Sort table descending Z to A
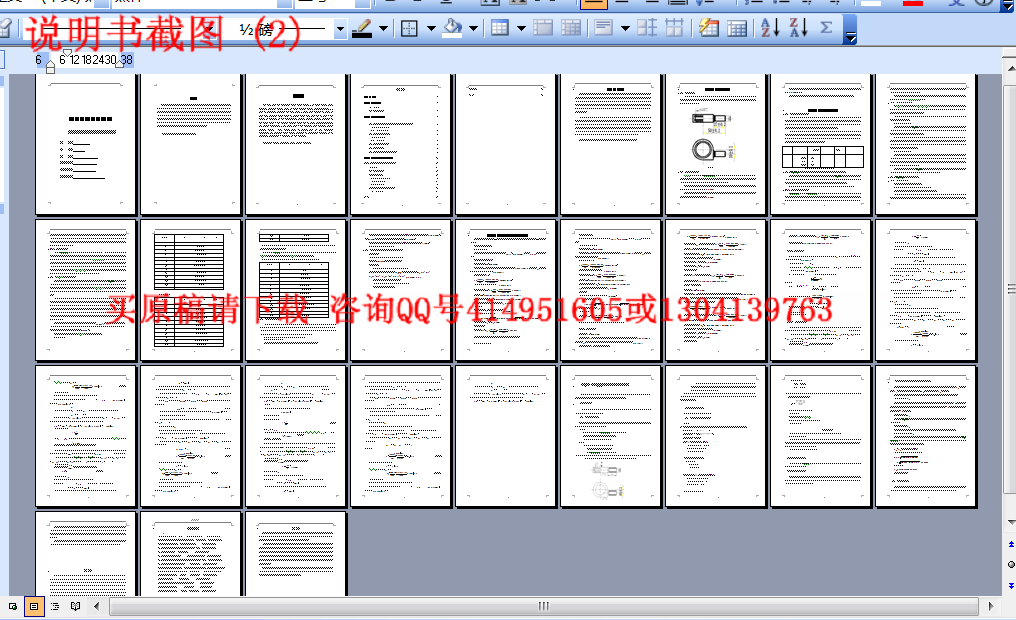The height and width of the screenshot is (620, 1016). 798,29
